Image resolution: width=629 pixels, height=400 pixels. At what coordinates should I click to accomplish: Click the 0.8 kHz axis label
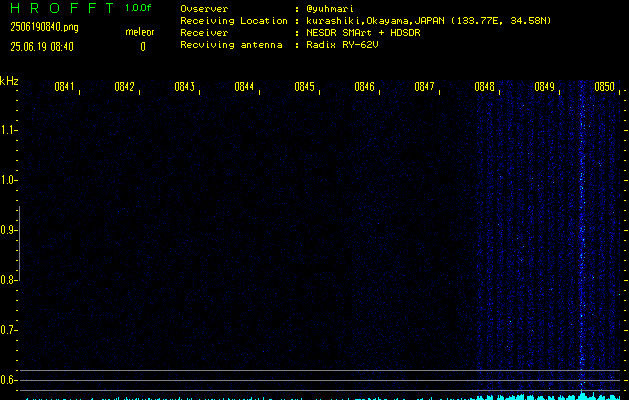(7, 280)
